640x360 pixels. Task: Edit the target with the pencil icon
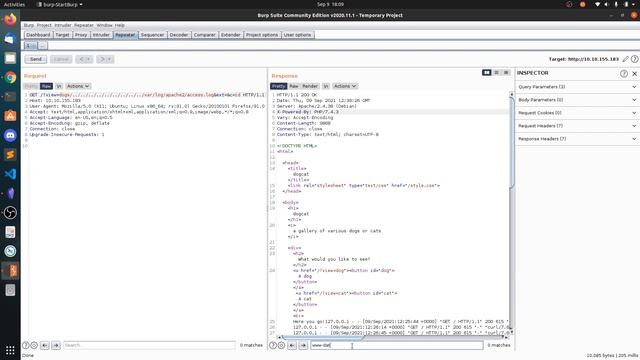625,59
